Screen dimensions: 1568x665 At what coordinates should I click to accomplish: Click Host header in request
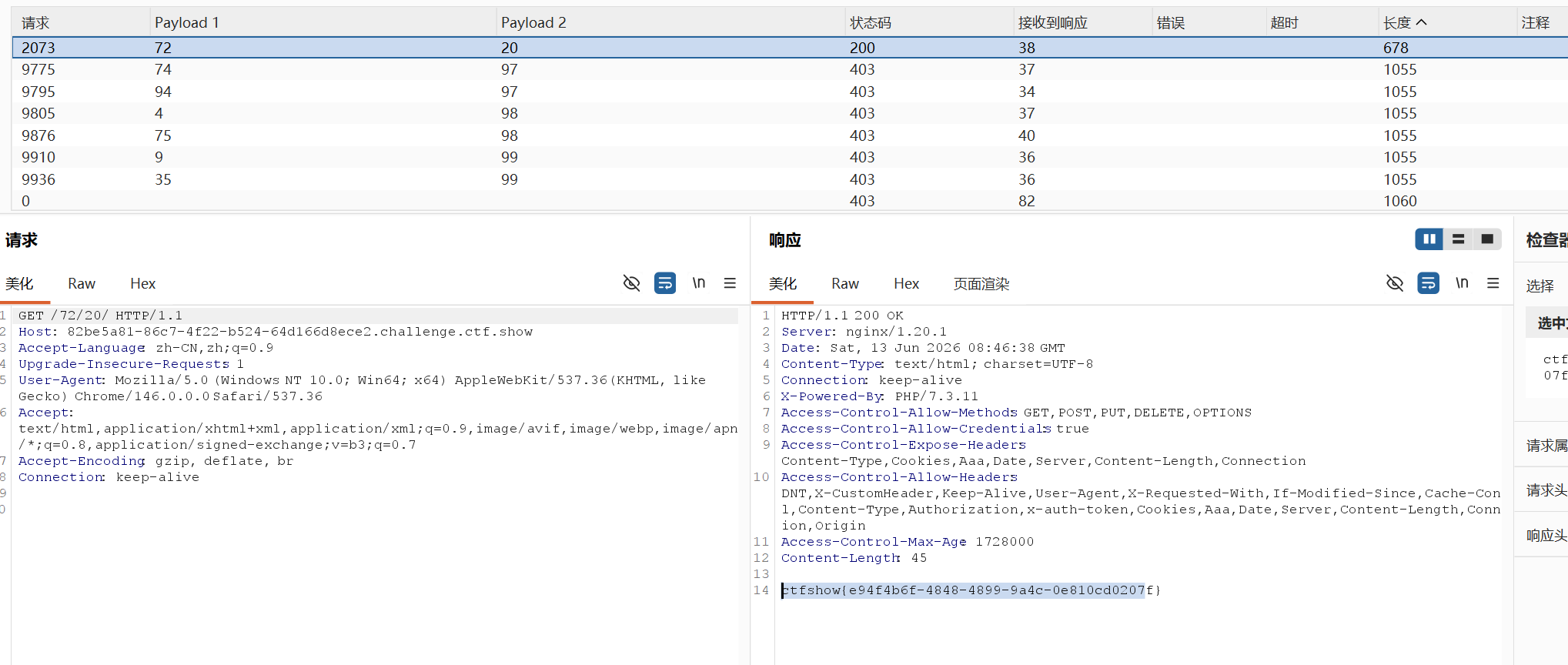276,332
